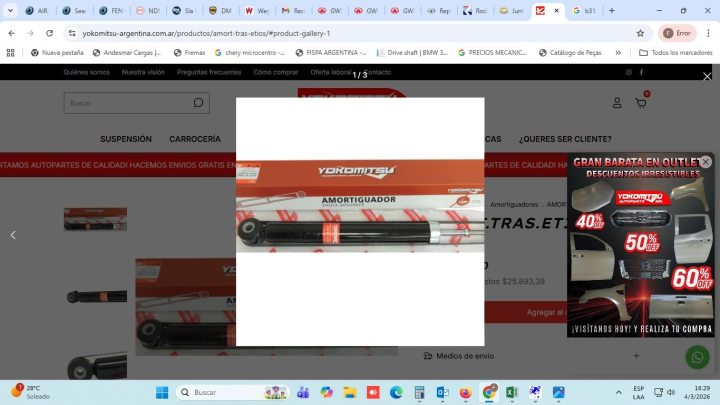Show more bookmarks chevron
720x405 pixels.
[x=618, y=53]
